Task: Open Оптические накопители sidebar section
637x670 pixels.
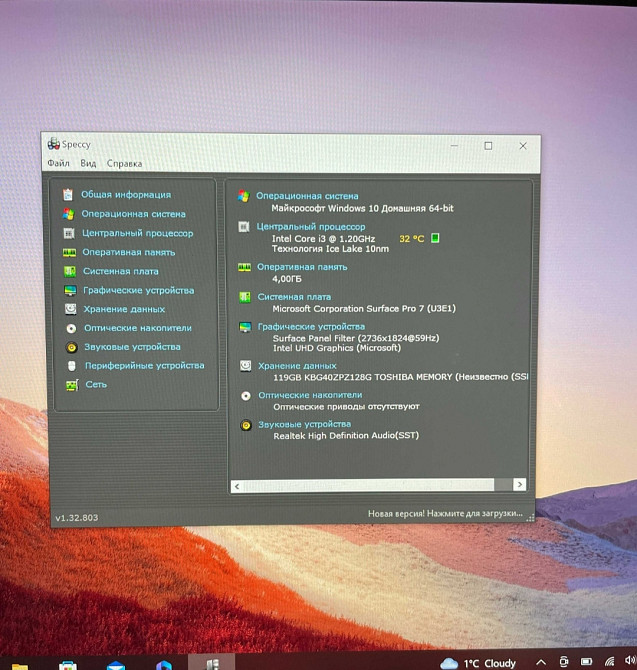Action: click(137, 328)
